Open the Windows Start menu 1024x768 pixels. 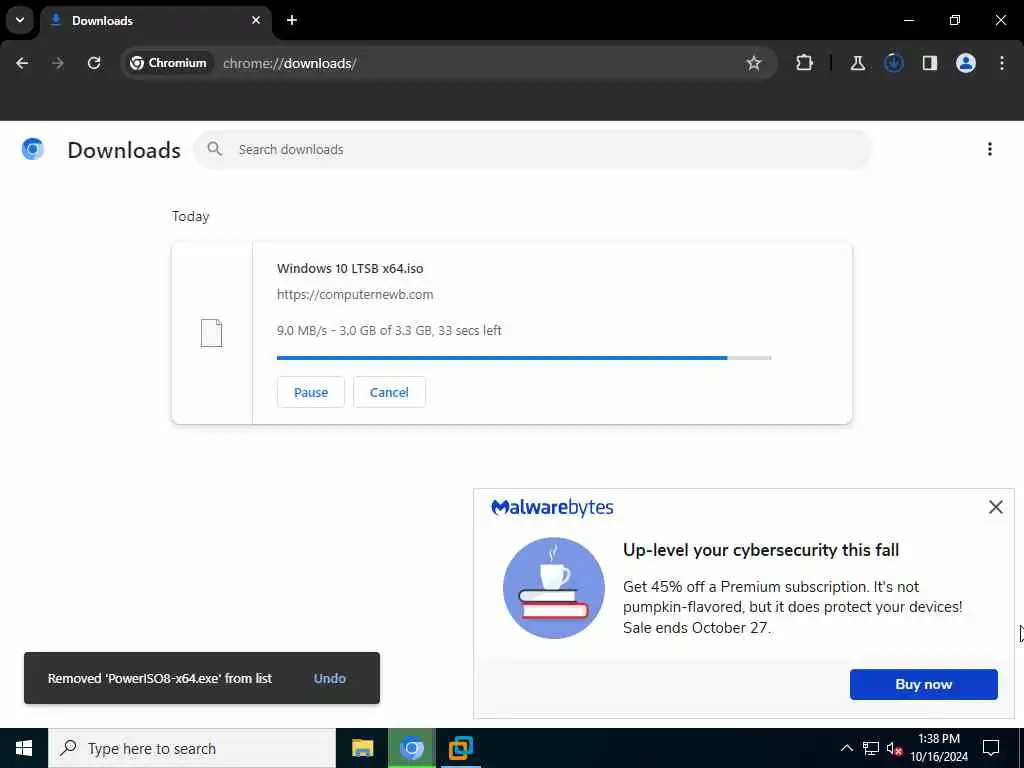coord(24,748)
